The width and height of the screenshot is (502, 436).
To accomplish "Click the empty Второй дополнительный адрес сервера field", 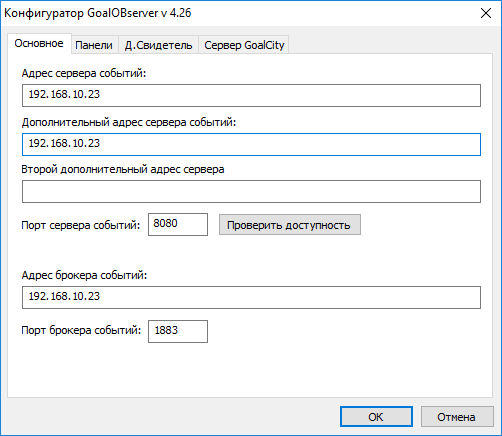I will (x=251, y=191).
